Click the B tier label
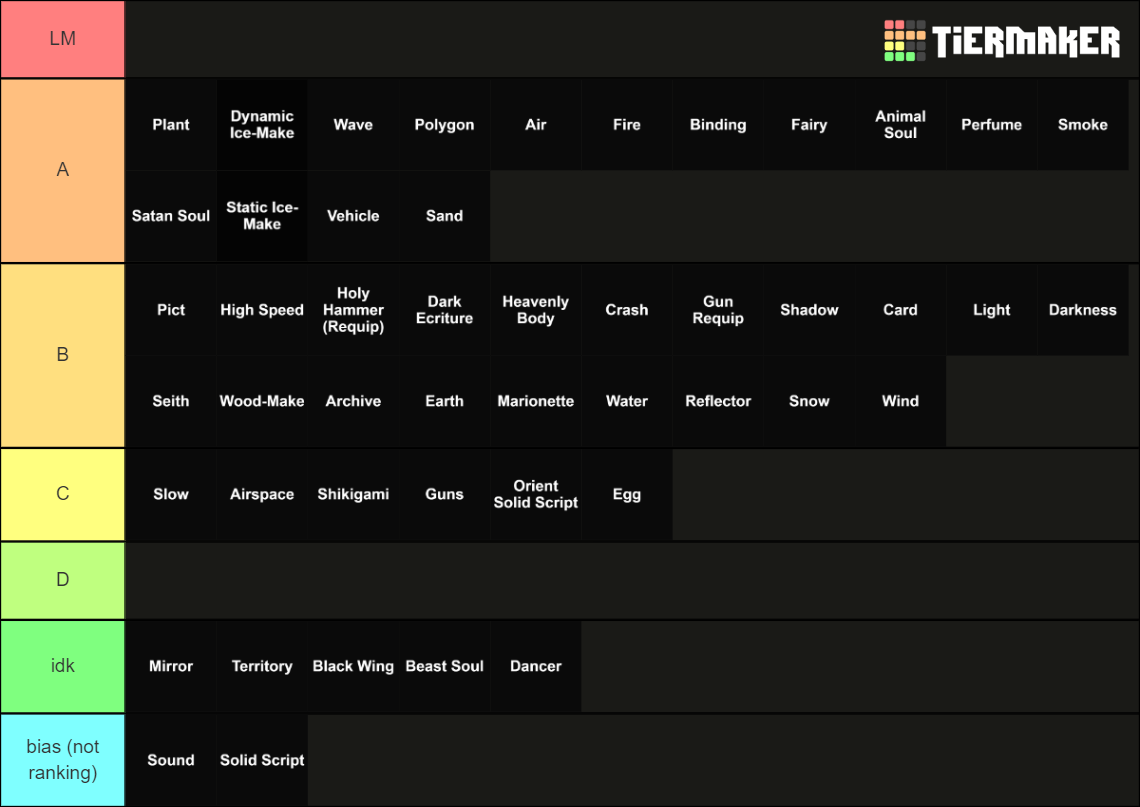The image size is (1140, 807). [63, 355]
